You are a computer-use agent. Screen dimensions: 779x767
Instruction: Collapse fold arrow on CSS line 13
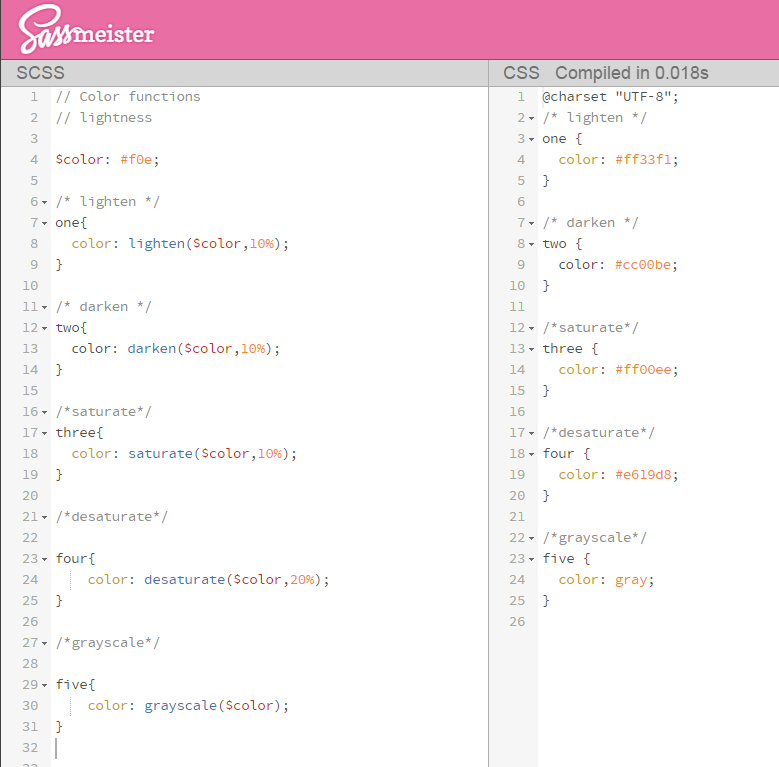tap(532, 350)
